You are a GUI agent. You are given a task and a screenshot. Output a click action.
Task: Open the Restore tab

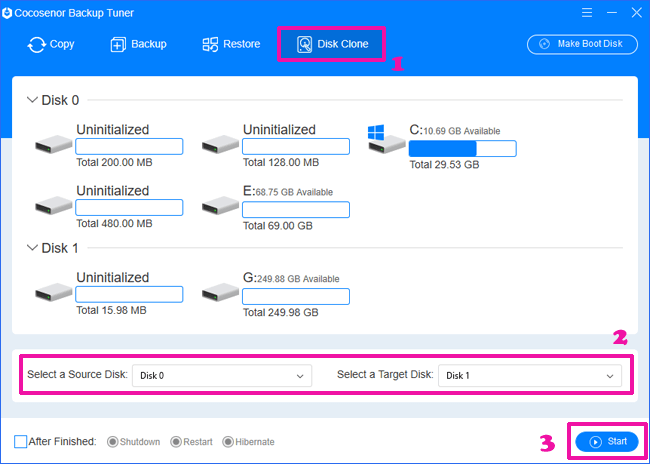click(231, 44)
